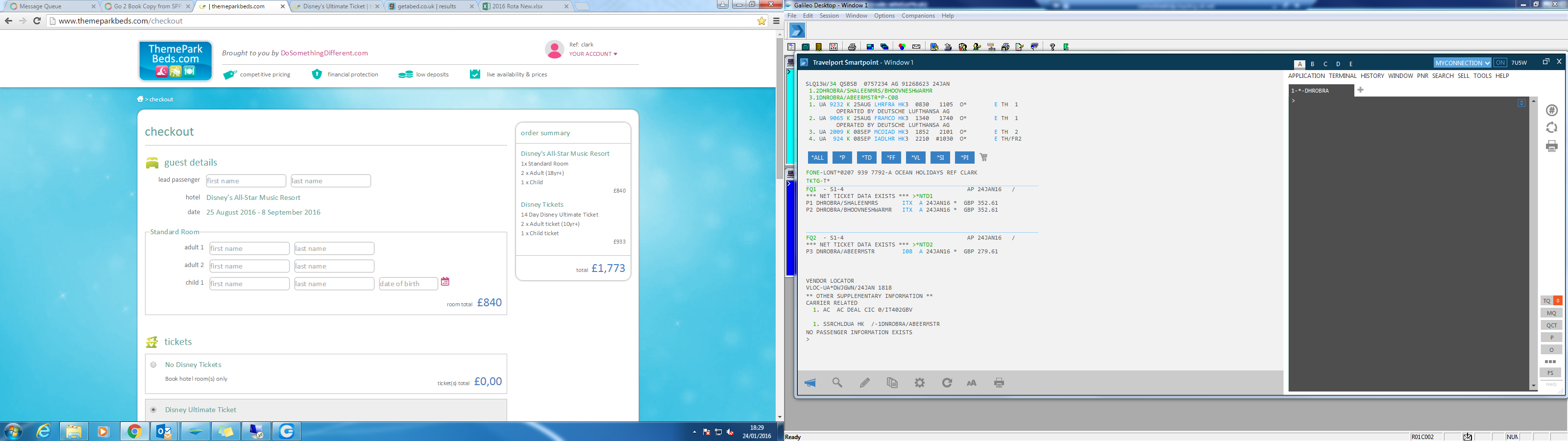Click the Chrome address bar URL
This screenshot has height=441, width=1568.
(x=121, y=21)
